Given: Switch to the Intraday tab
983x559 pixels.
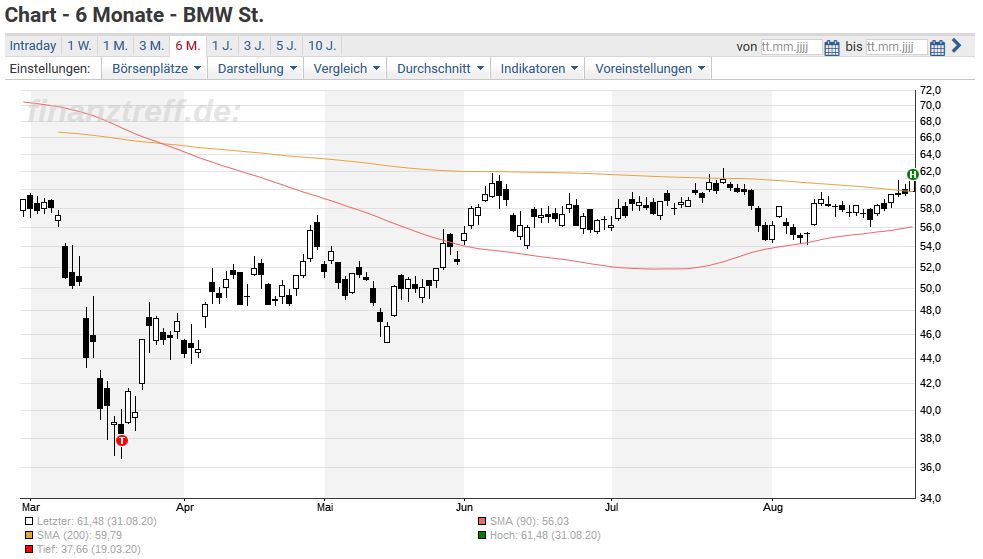Looking at the screenshot, I should 33,46.
